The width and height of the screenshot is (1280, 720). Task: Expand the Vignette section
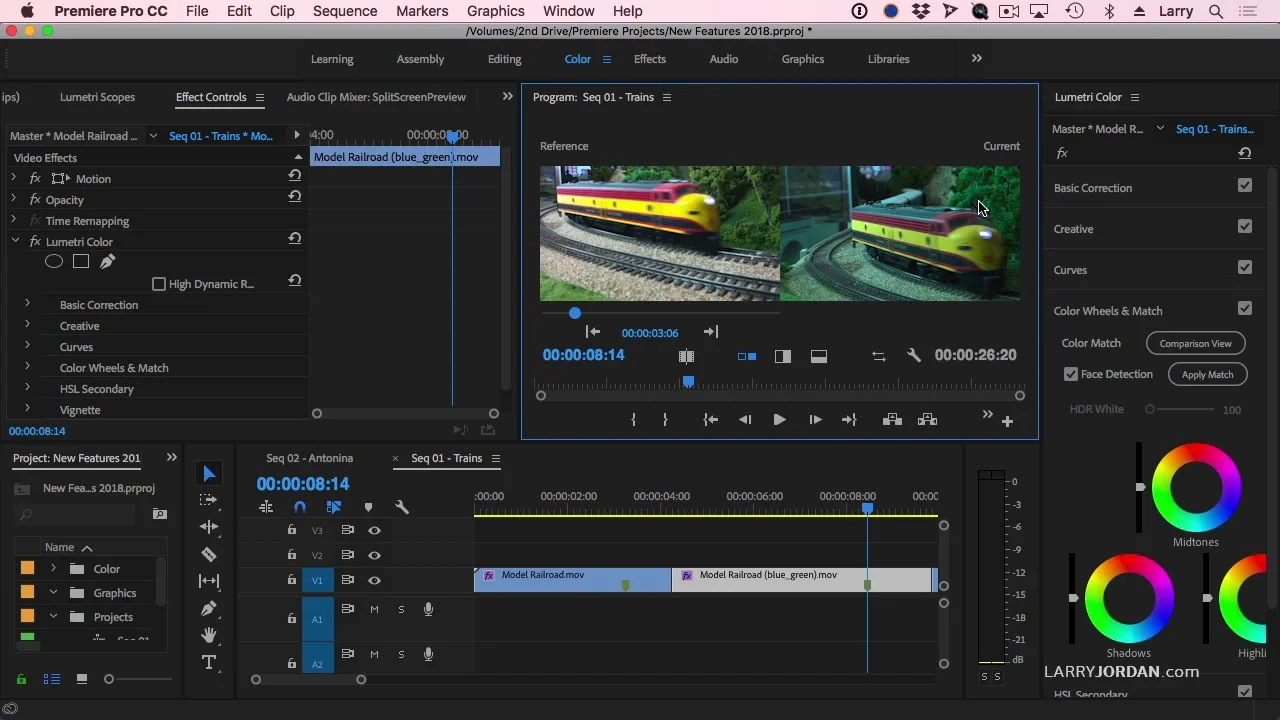pyautogui.click(x=27, y=409)
